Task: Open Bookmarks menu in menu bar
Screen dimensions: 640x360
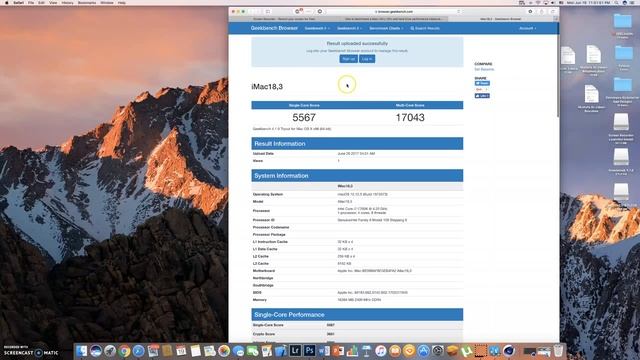Action: [x=87, y=2]
